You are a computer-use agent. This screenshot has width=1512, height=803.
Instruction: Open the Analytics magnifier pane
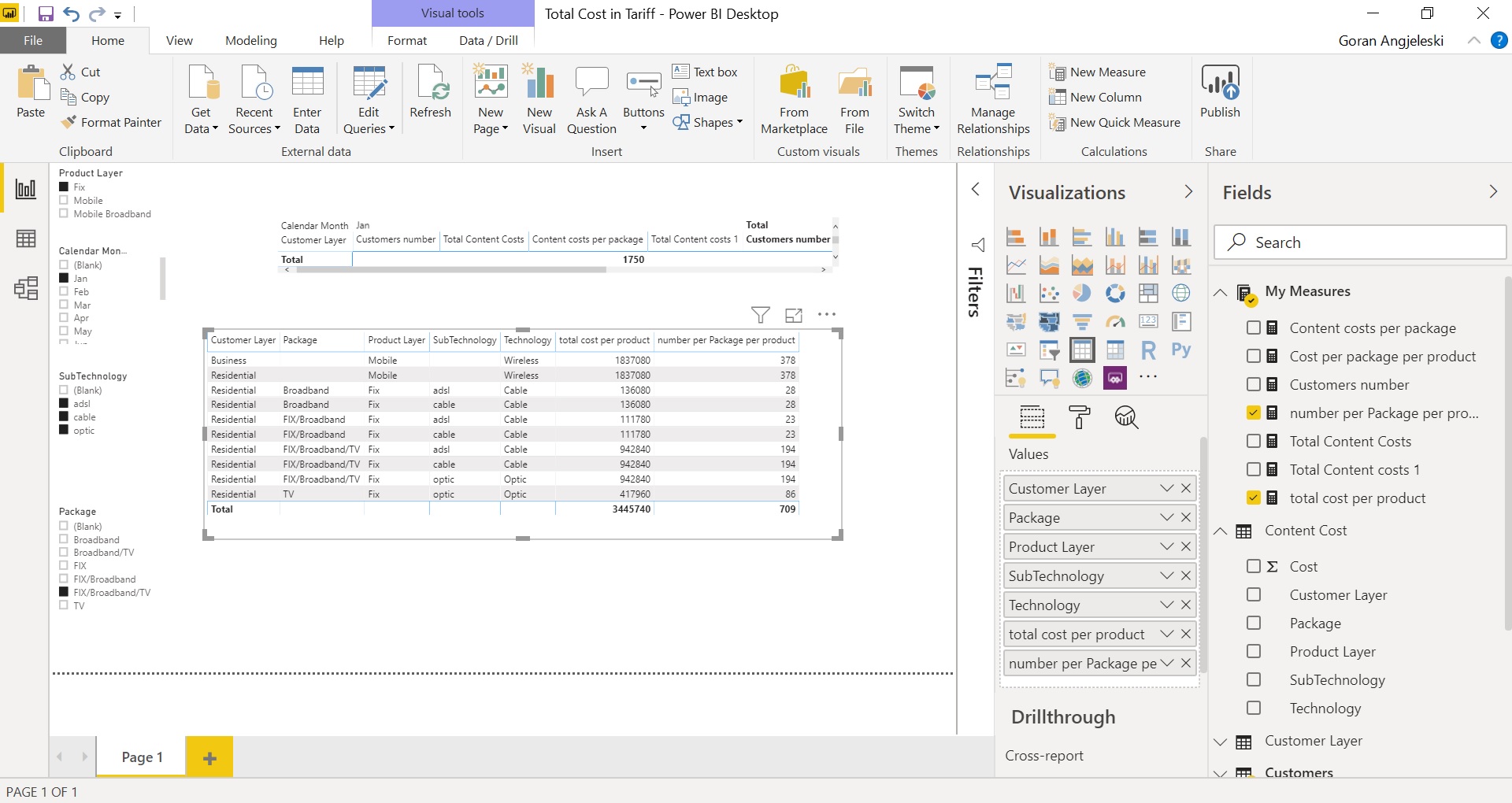point(1126,417)
